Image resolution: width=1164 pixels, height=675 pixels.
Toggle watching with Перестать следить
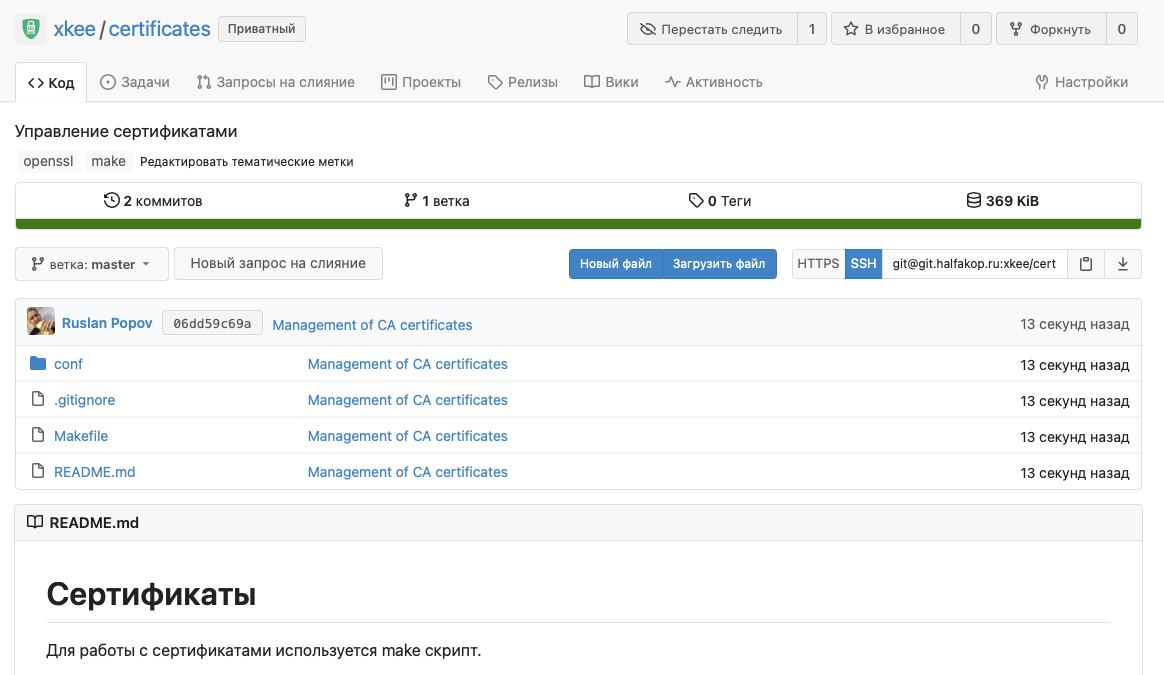(x=711, y=29)
